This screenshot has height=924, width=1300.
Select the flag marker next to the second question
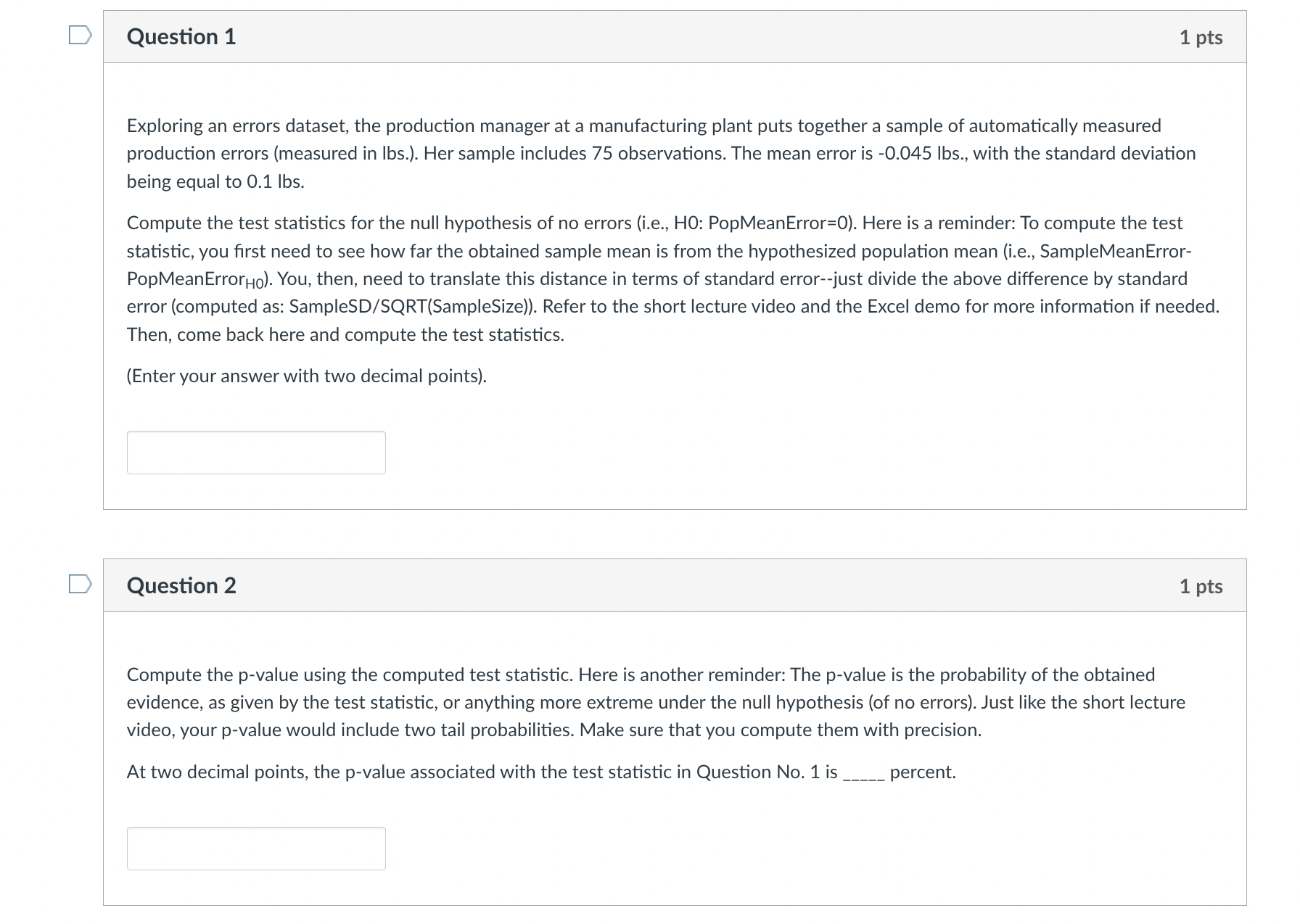[81, 585]
